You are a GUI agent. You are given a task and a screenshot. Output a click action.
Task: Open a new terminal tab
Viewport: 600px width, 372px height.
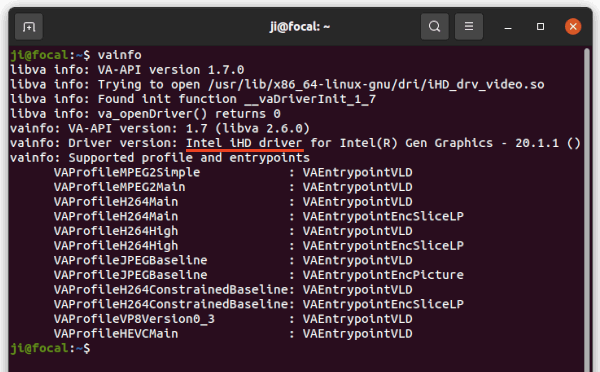(x=29, y=27)
